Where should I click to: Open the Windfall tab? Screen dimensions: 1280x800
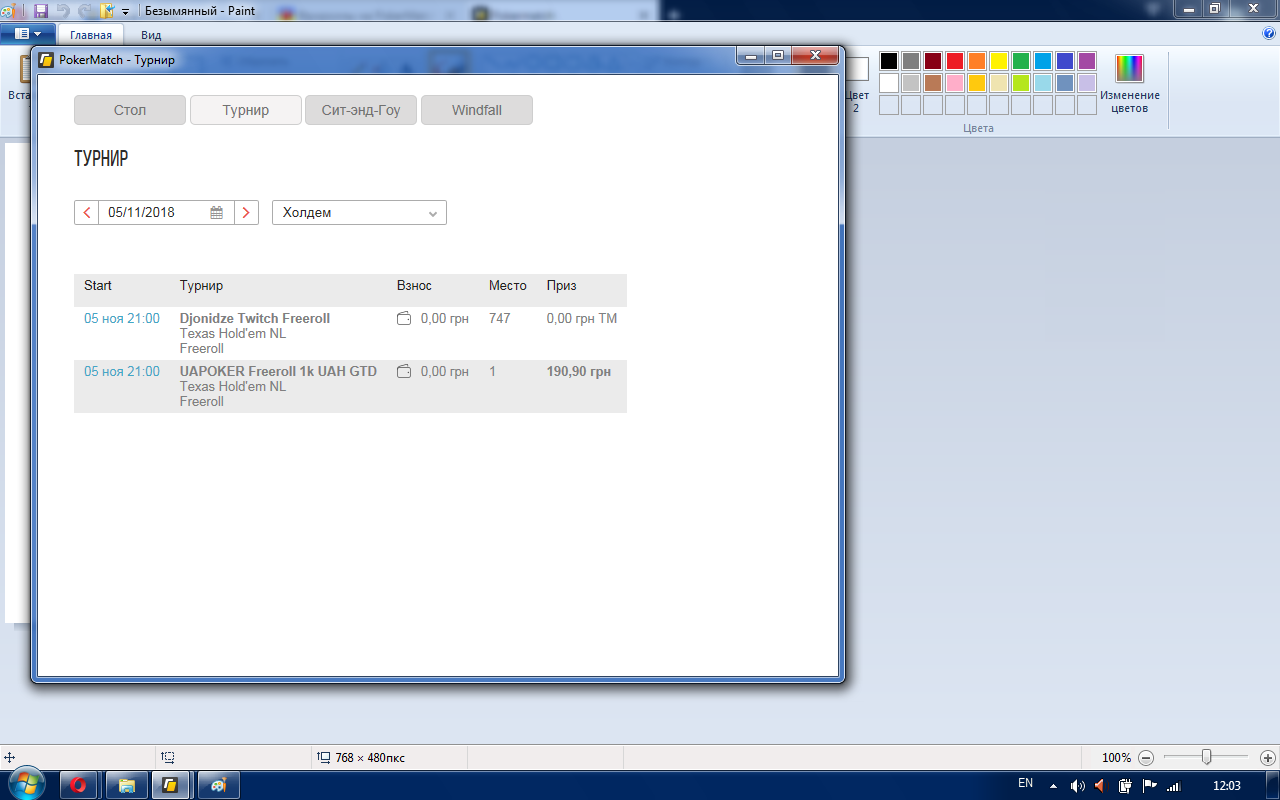point(477,110)
